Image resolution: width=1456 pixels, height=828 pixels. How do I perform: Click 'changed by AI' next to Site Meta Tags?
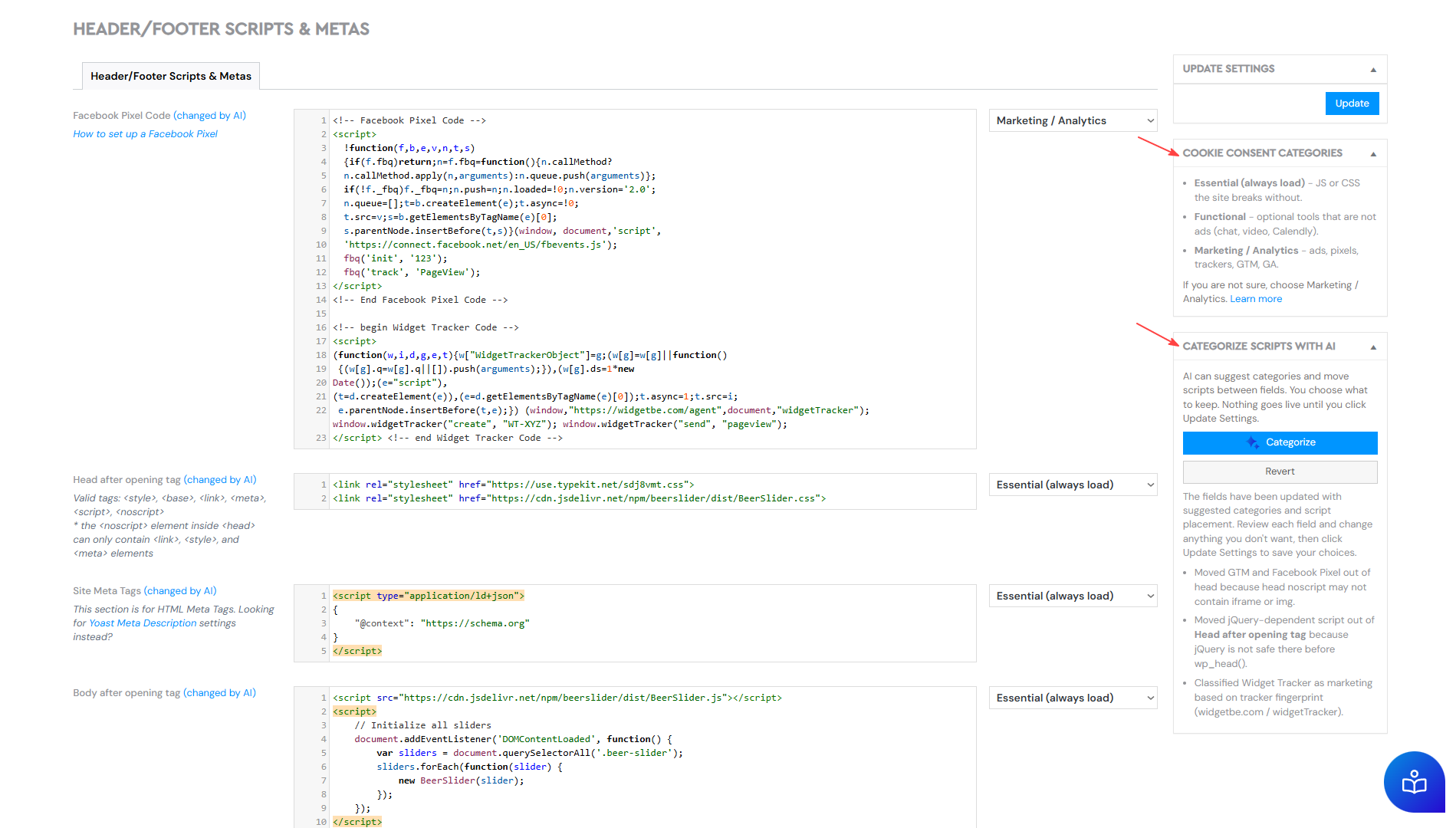click(x=180, y=591)
